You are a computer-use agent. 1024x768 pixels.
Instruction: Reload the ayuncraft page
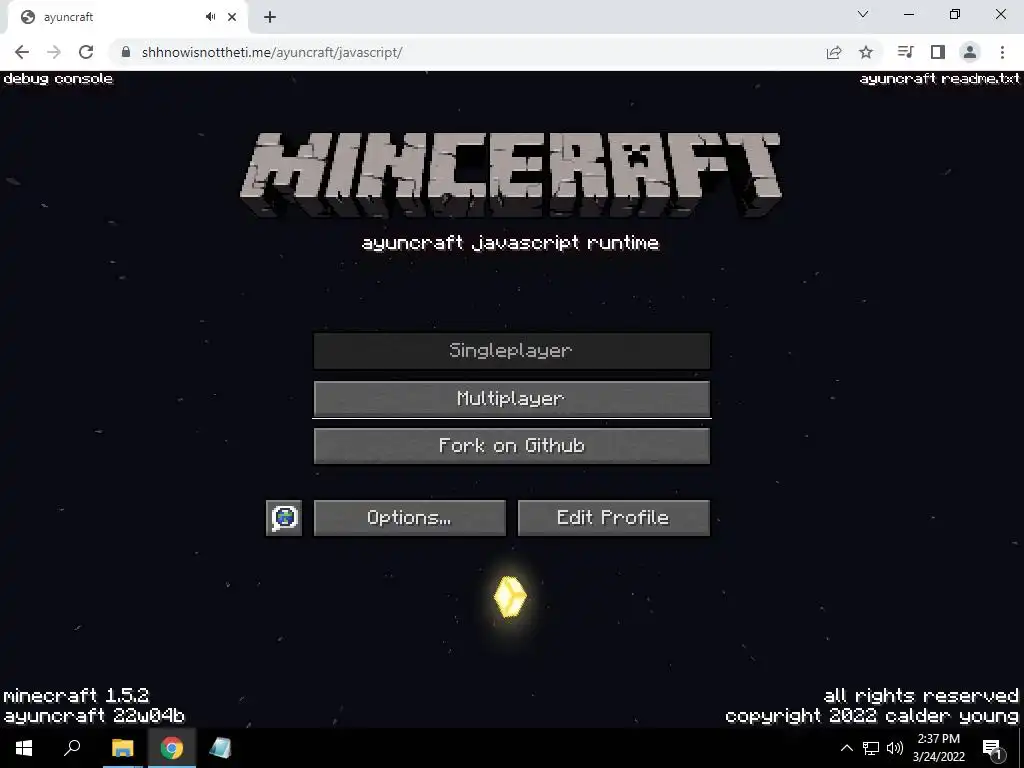point(86,52)
